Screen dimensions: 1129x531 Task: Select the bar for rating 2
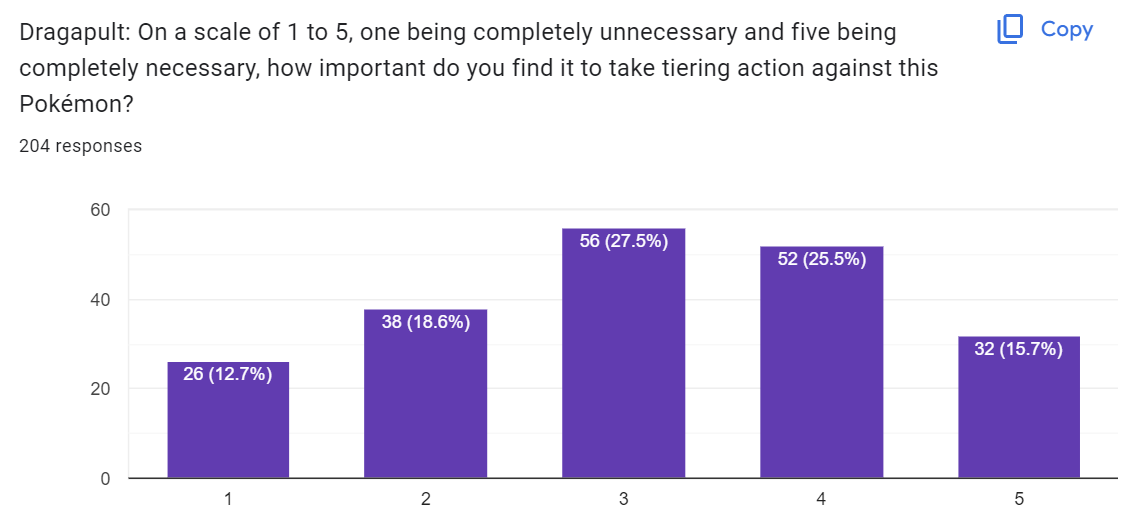(x=426, y=393)
